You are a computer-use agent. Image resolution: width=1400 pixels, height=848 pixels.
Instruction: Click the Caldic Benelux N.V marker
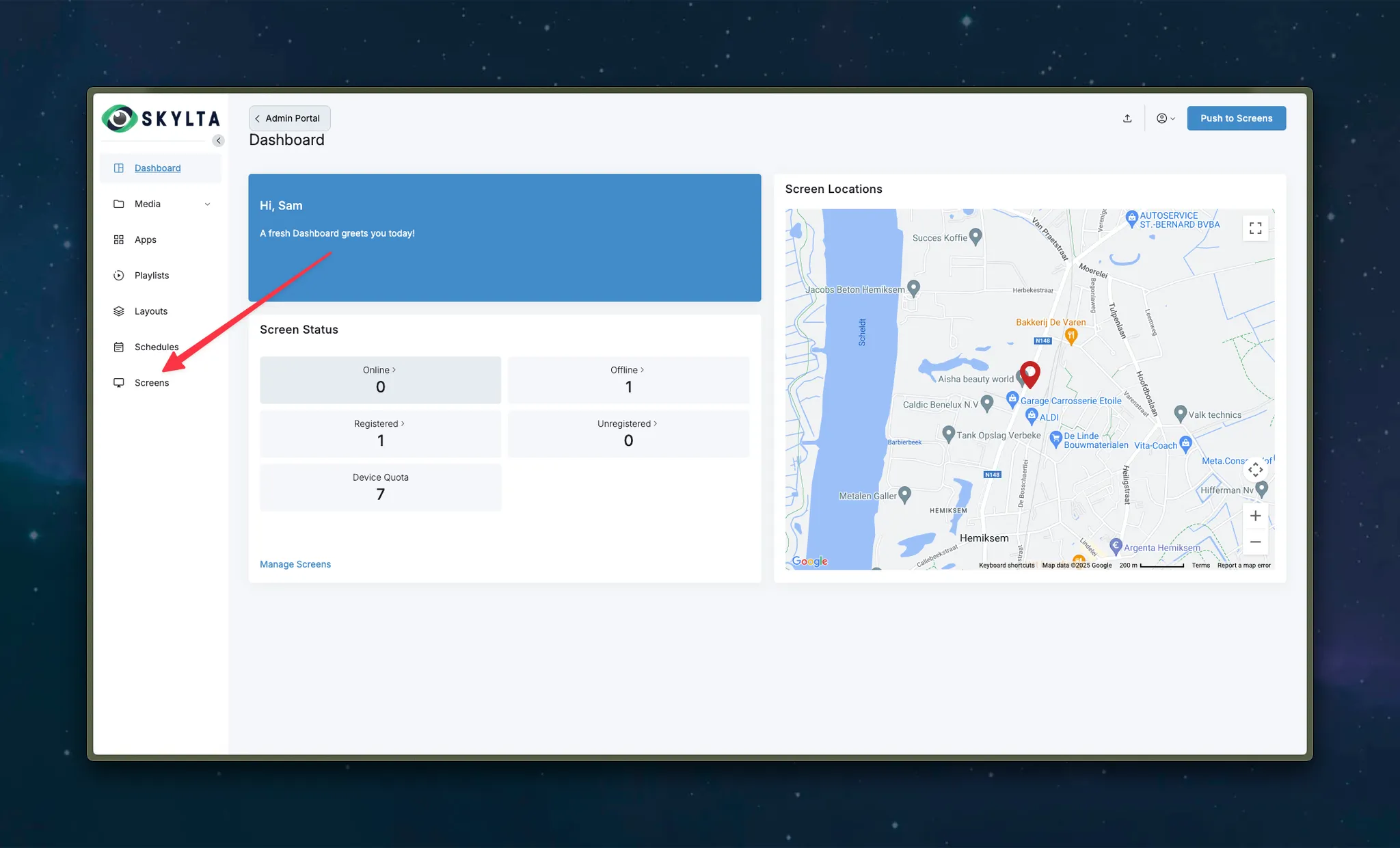(x=986, y=403)
